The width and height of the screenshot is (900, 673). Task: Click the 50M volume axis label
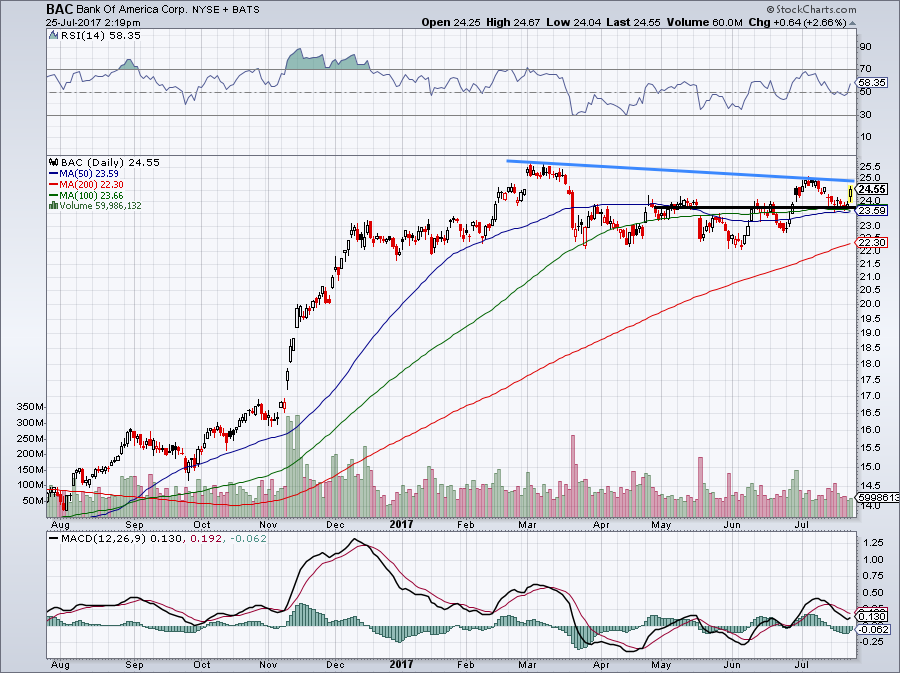click(33, 501)
